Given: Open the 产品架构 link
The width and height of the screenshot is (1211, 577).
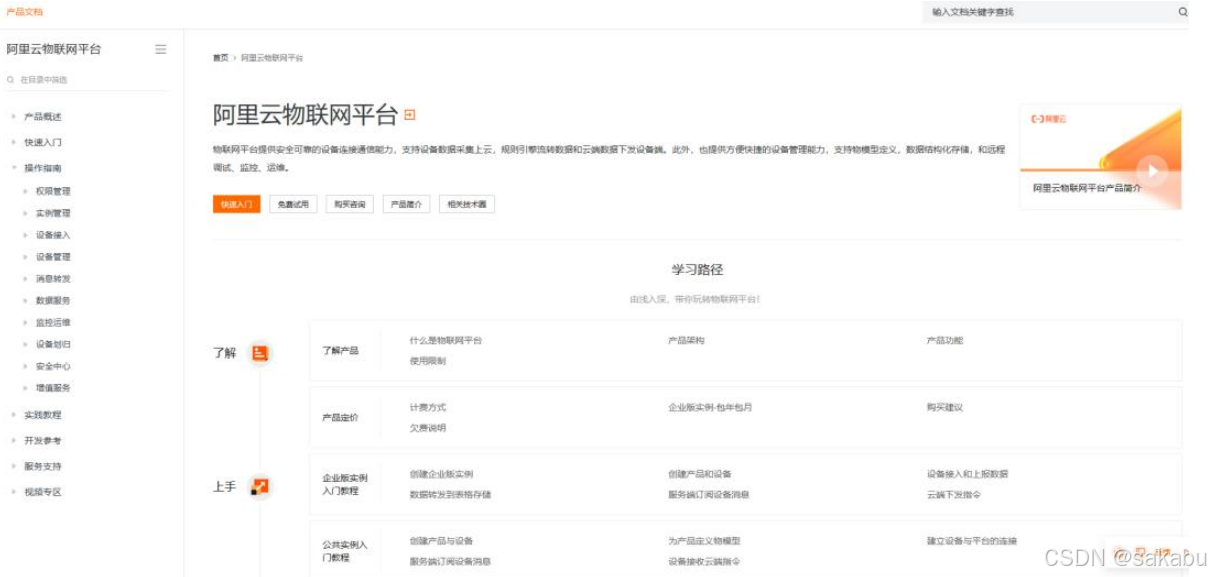Looking at the screenshot, I should pos(686,341).
